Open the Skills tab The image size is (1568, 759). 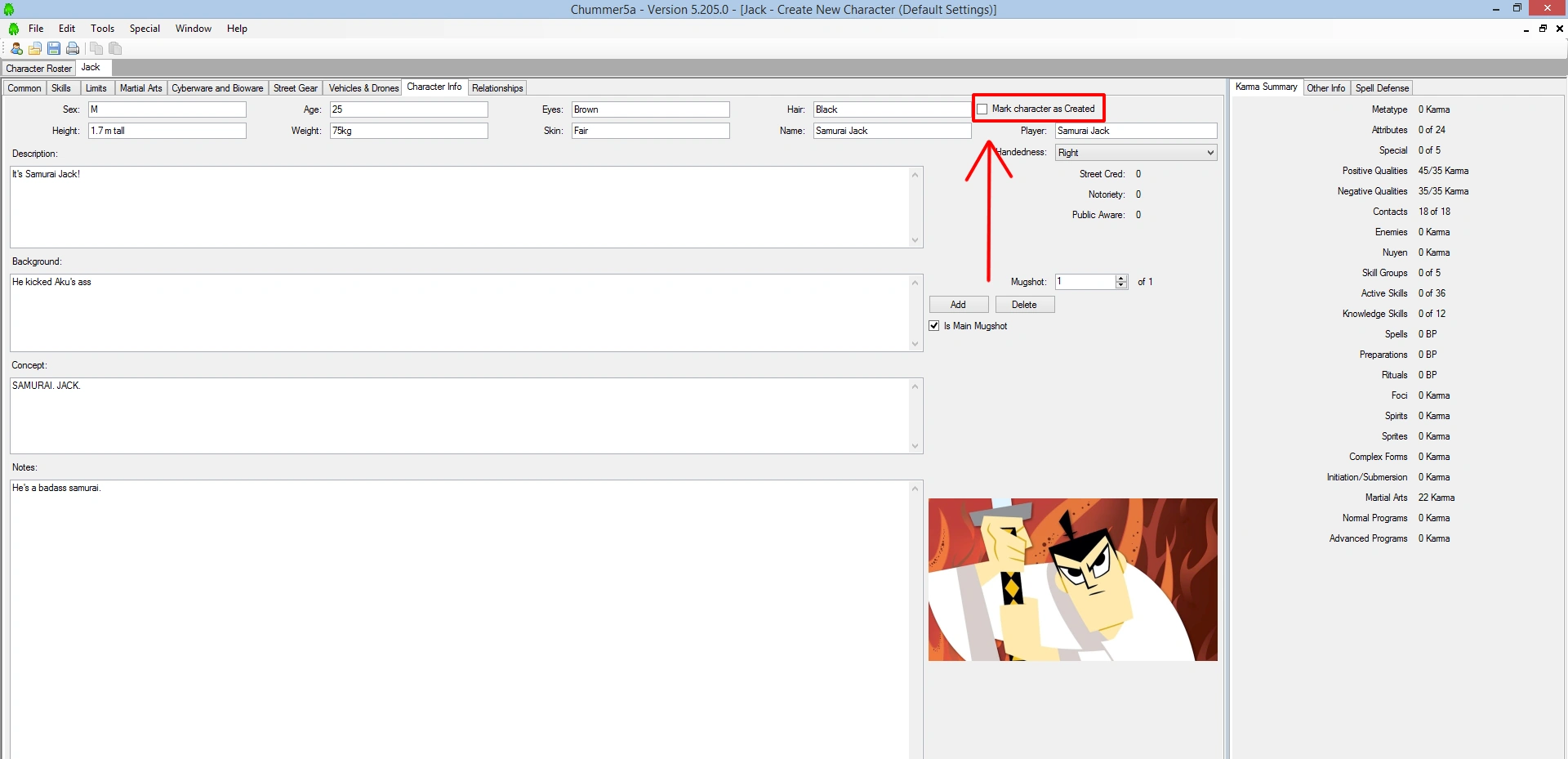tap(61, 88)
